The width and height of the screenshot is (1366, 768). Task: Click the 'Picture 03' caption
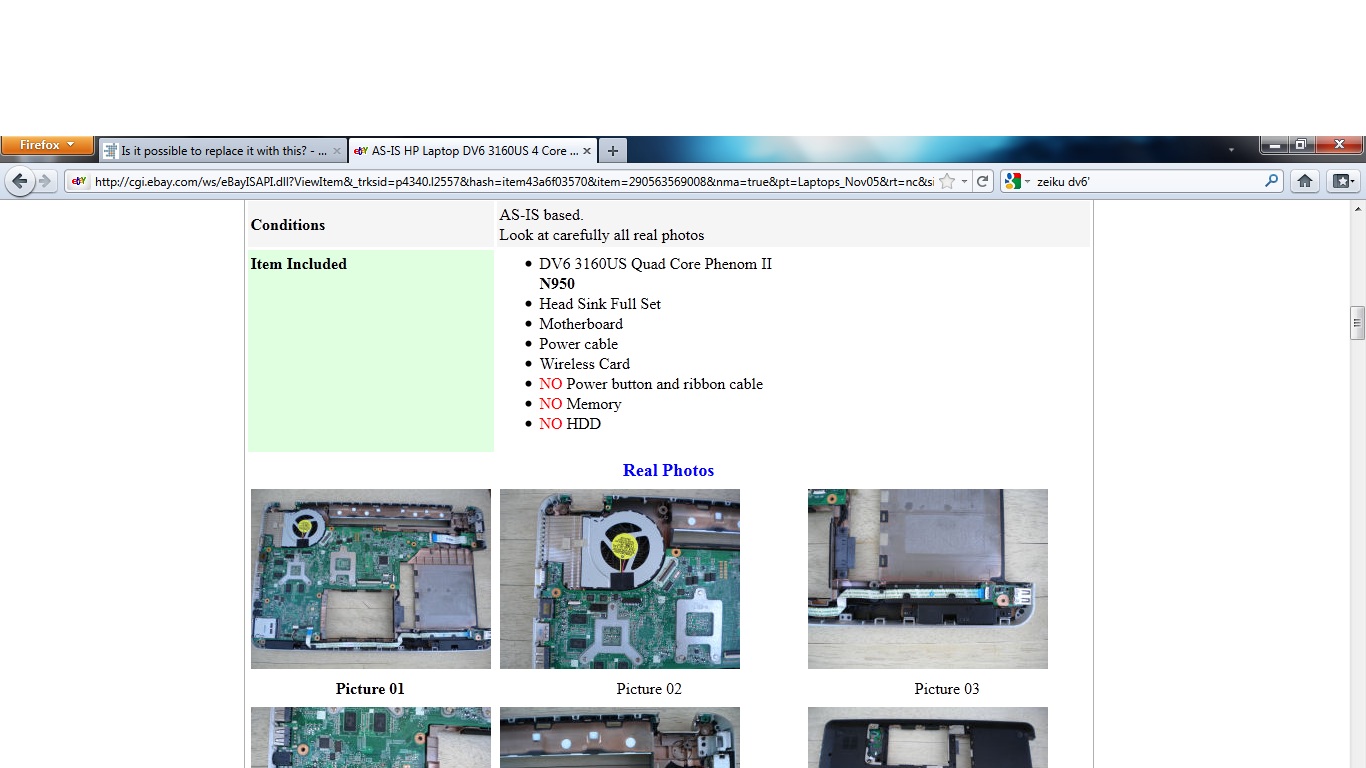coord(947,689)
